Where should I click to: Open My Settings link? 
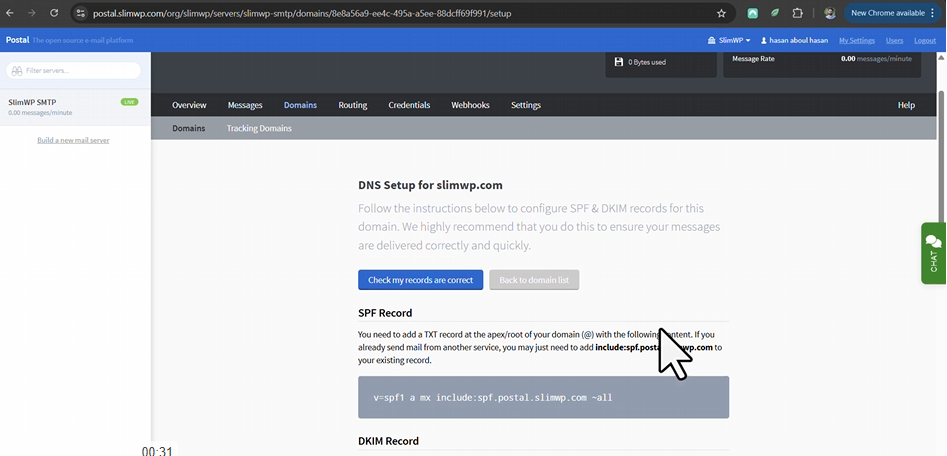tap(856, 40)
